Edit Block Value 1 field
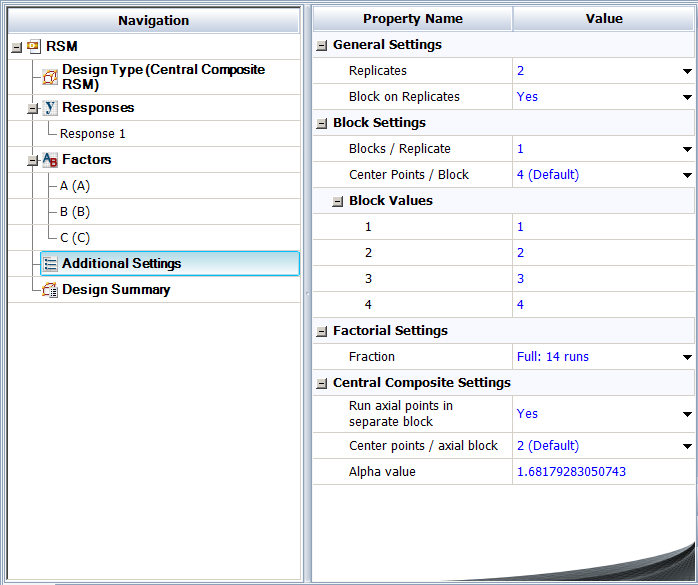 click(603, 227)
